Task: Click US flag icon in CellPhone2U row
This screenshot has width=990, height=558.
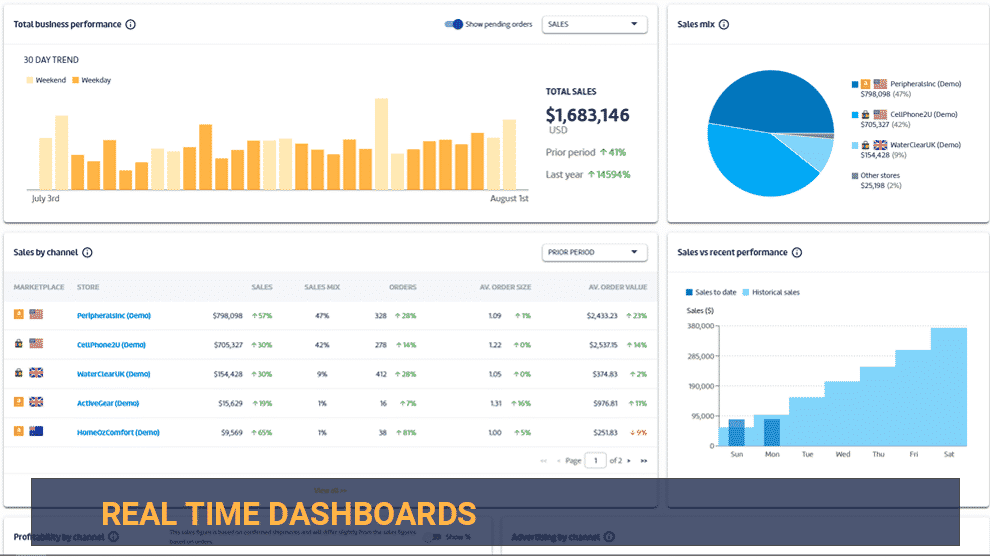Action: tap(36, 343)
